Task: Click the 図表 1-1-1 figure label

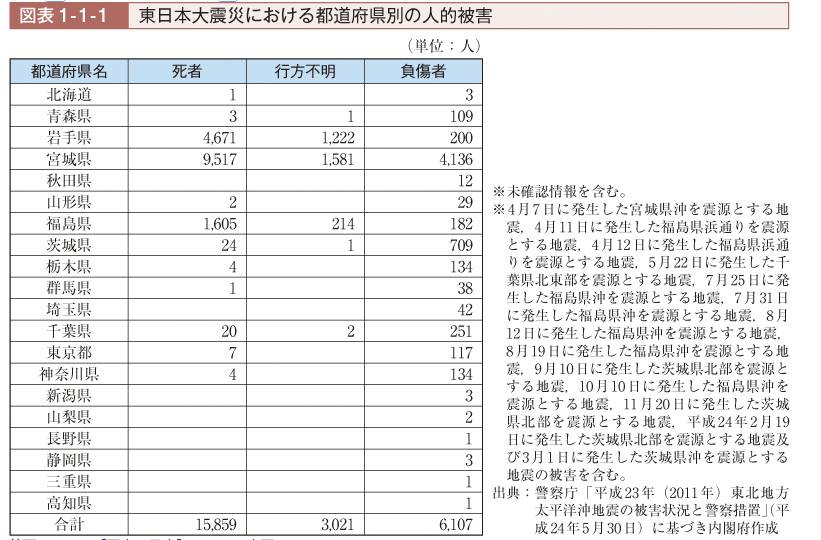Action: tap(65, 17)
